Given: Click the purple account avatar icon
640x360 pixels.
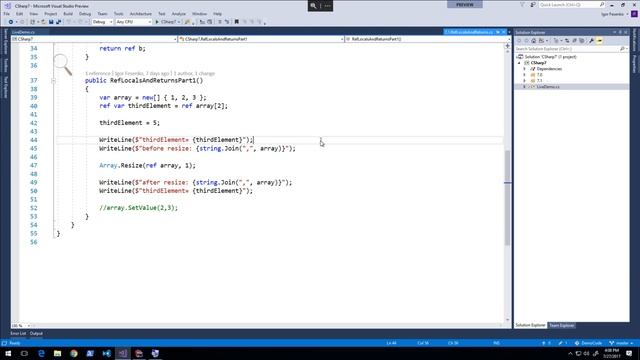Looking at the screenshot, I should coord(634,14).
